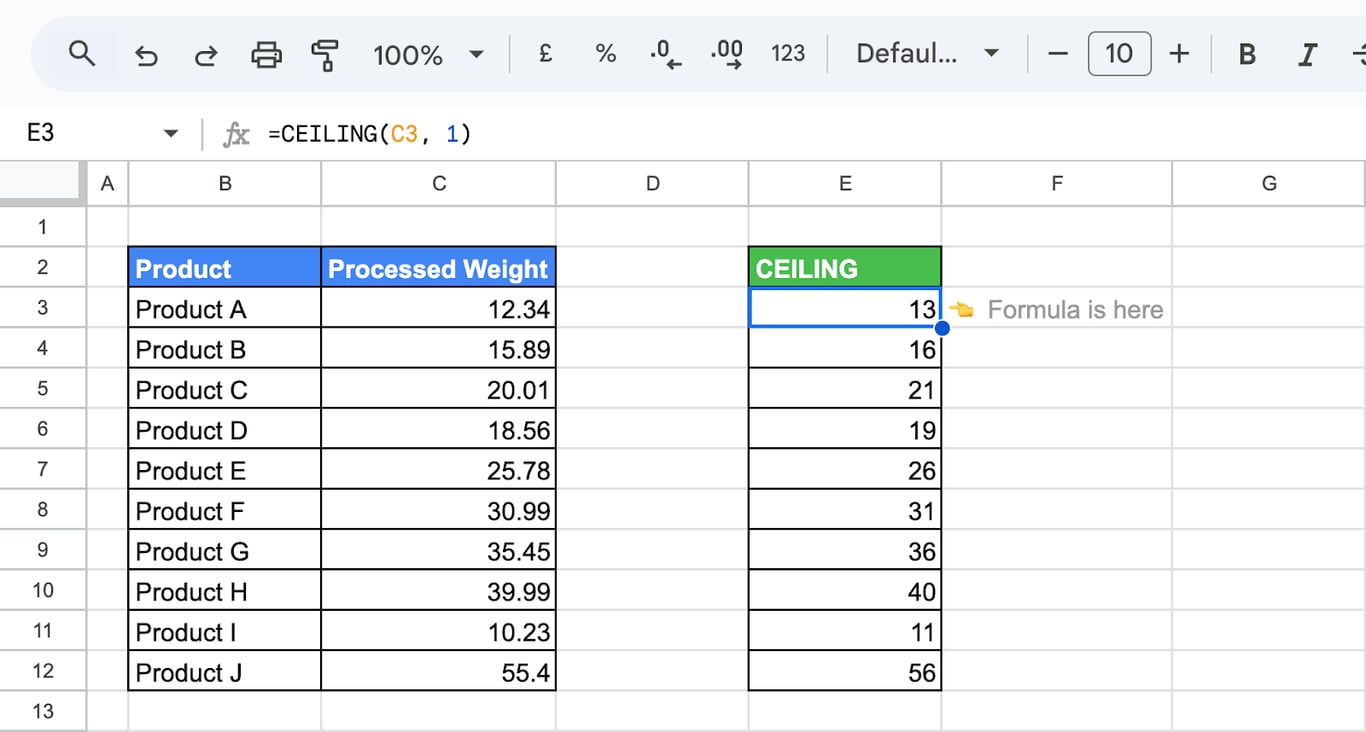The width and height of the screenshot is (1366, 732).
Task: Click the font size field showing 10
Action: pyautogui.click(x=1119, y=54)
